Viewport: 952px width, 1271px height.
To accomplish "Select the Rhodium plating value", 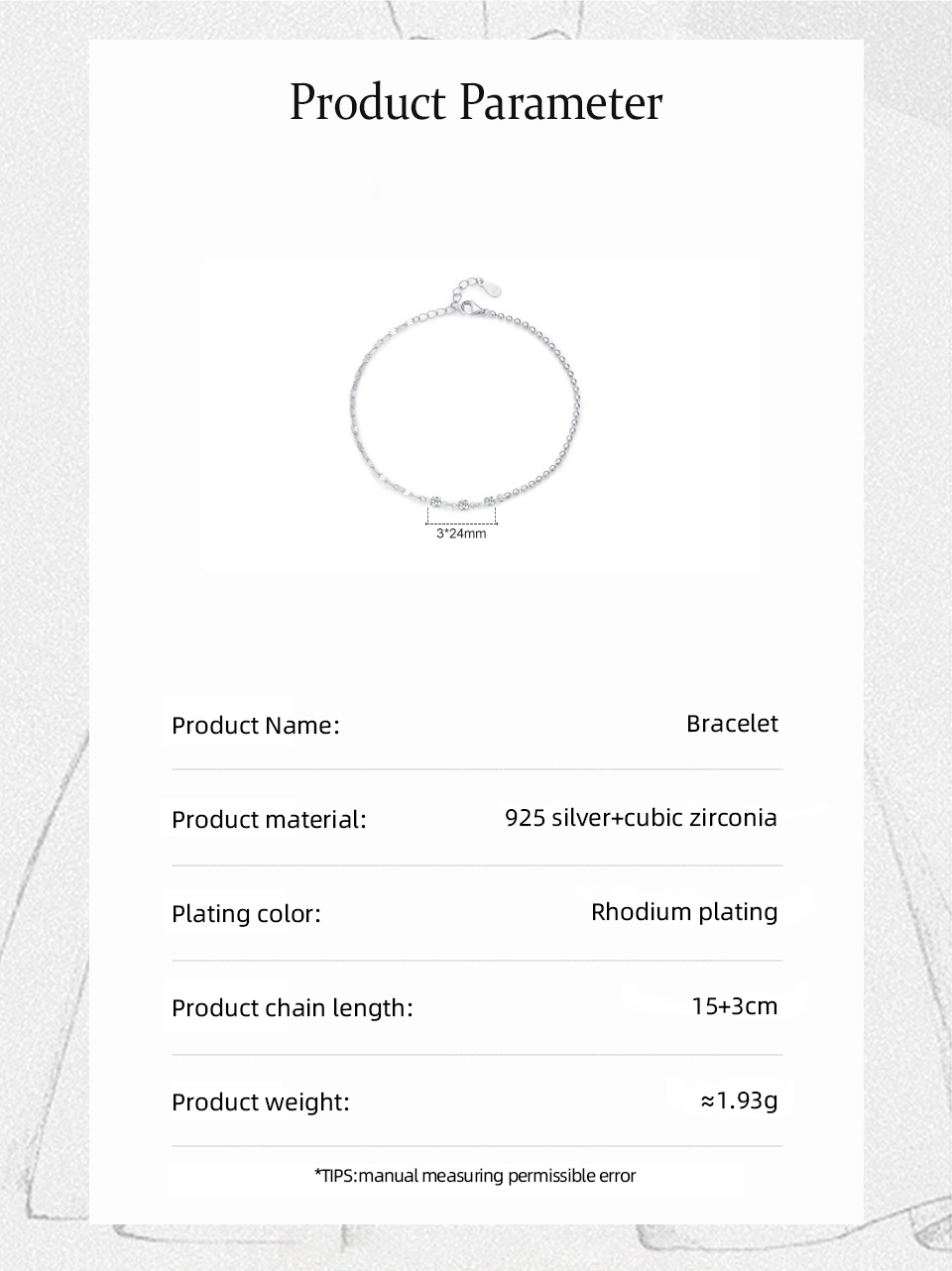I will 684,912.
